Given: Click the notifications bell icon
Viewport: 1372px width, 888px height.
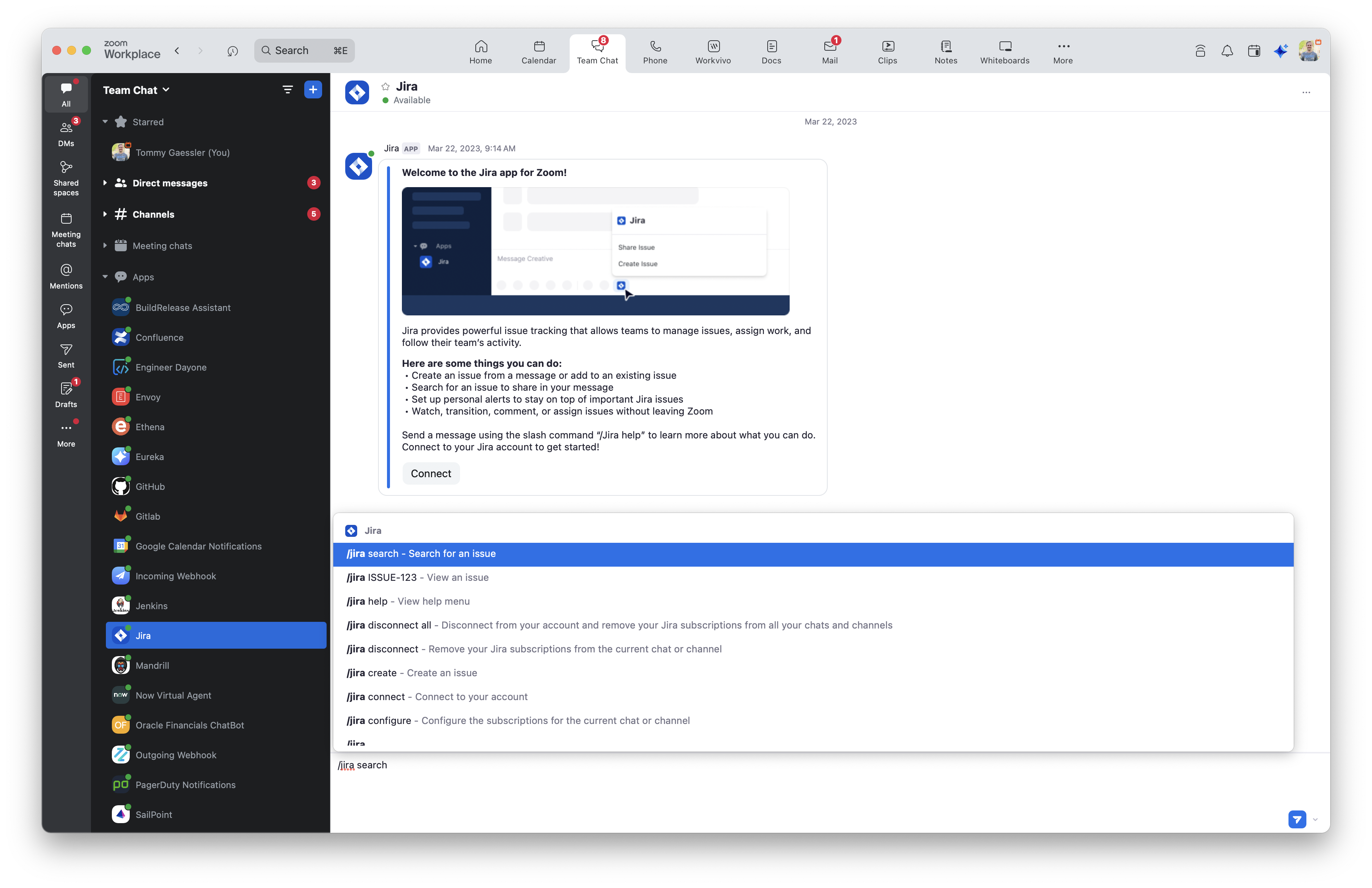Looking at the screenshot, I should coord(1227,51).
